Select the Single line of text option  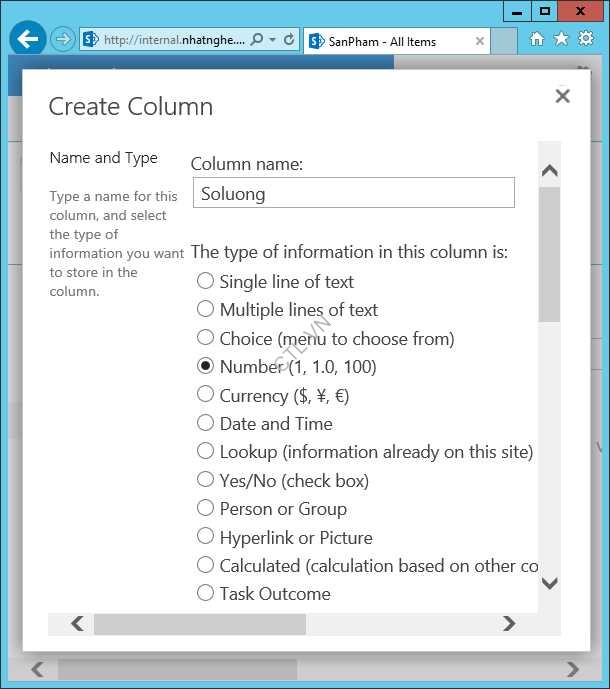click(x=205, y=282)
